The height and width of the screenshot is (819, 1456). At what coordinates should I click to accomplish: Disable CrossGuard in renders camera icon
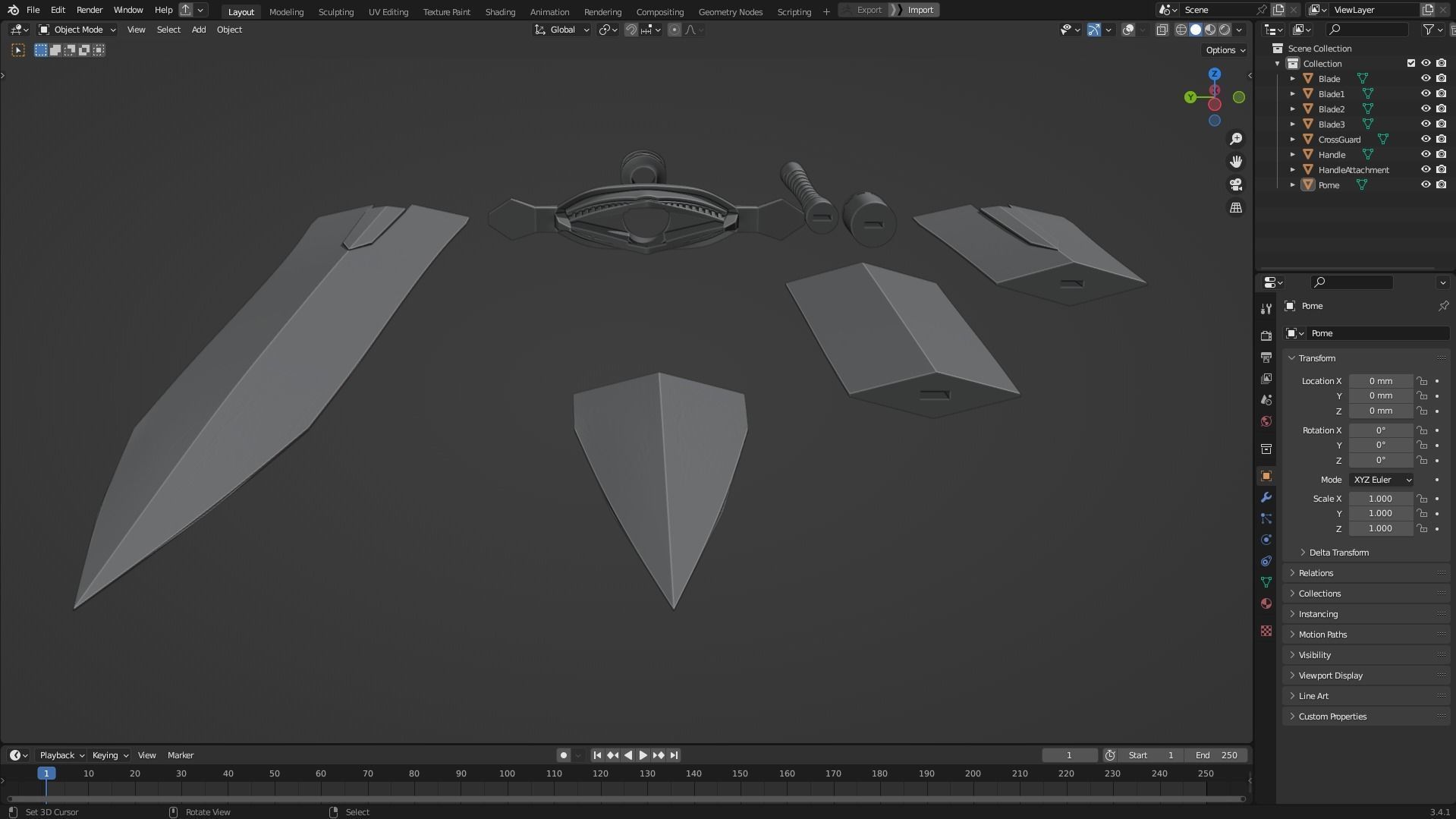coord(1441,139)
